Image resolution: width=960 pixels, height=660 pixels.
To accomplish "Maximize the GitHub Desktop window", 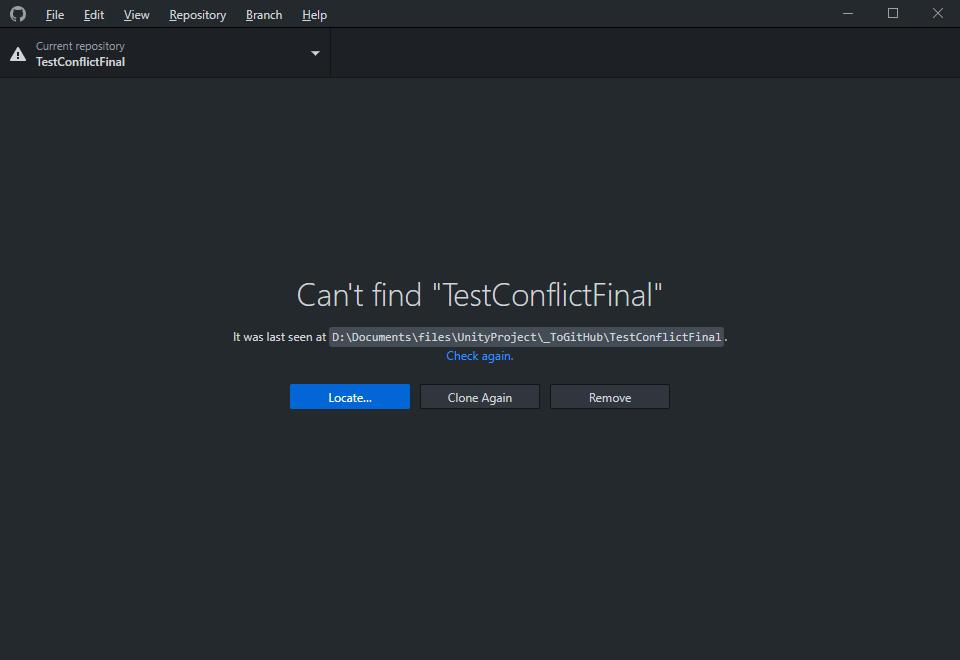I will click(893, 13).
